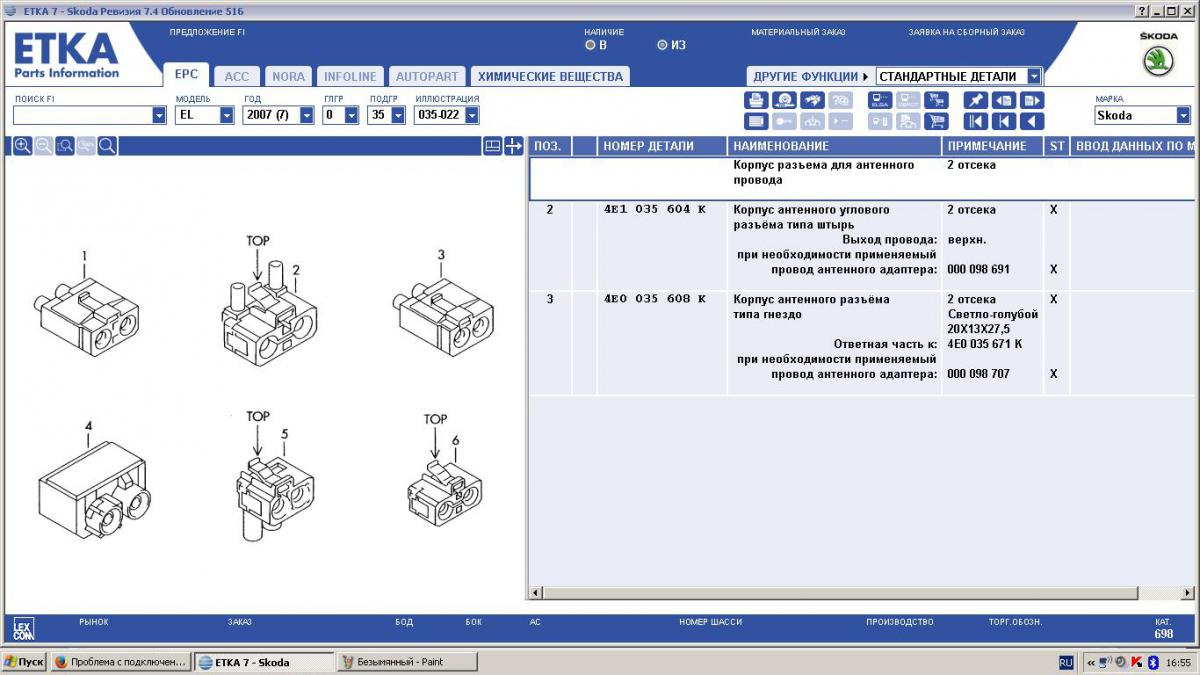
Task: Click the ELSA icon button
Action: (880, 100)
